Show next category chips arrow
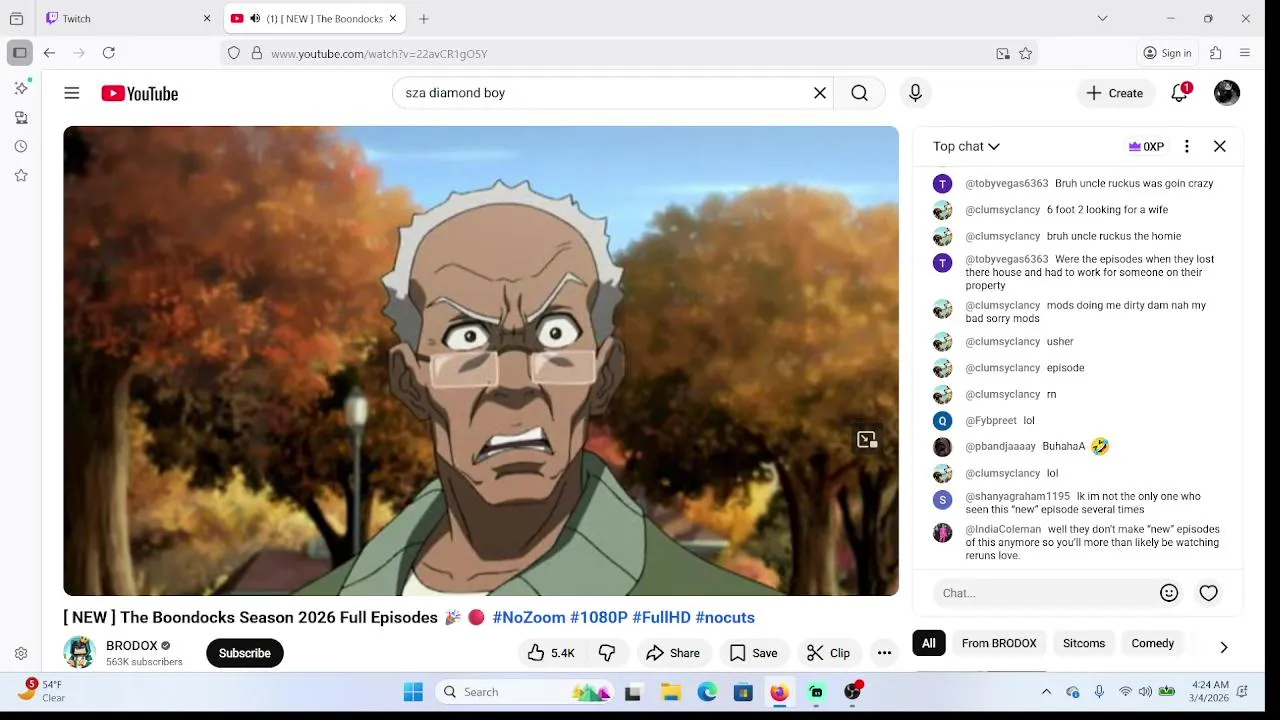Image resolution: width=1280 pixels, height=720 pixels. tap(1224, 647)
